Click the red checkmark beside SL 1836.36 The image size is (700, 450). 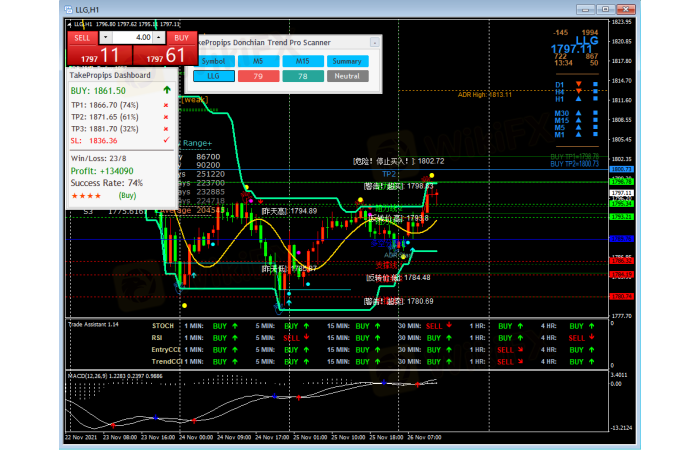(165, 140)
